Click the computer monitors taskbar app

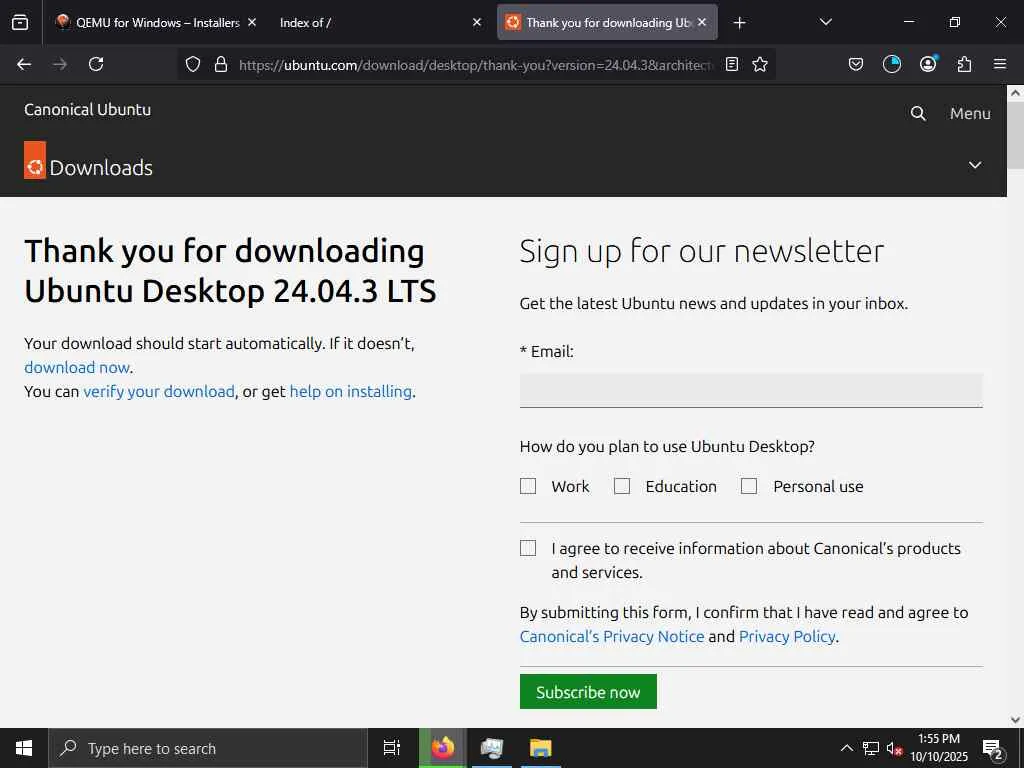coord(491,748)
